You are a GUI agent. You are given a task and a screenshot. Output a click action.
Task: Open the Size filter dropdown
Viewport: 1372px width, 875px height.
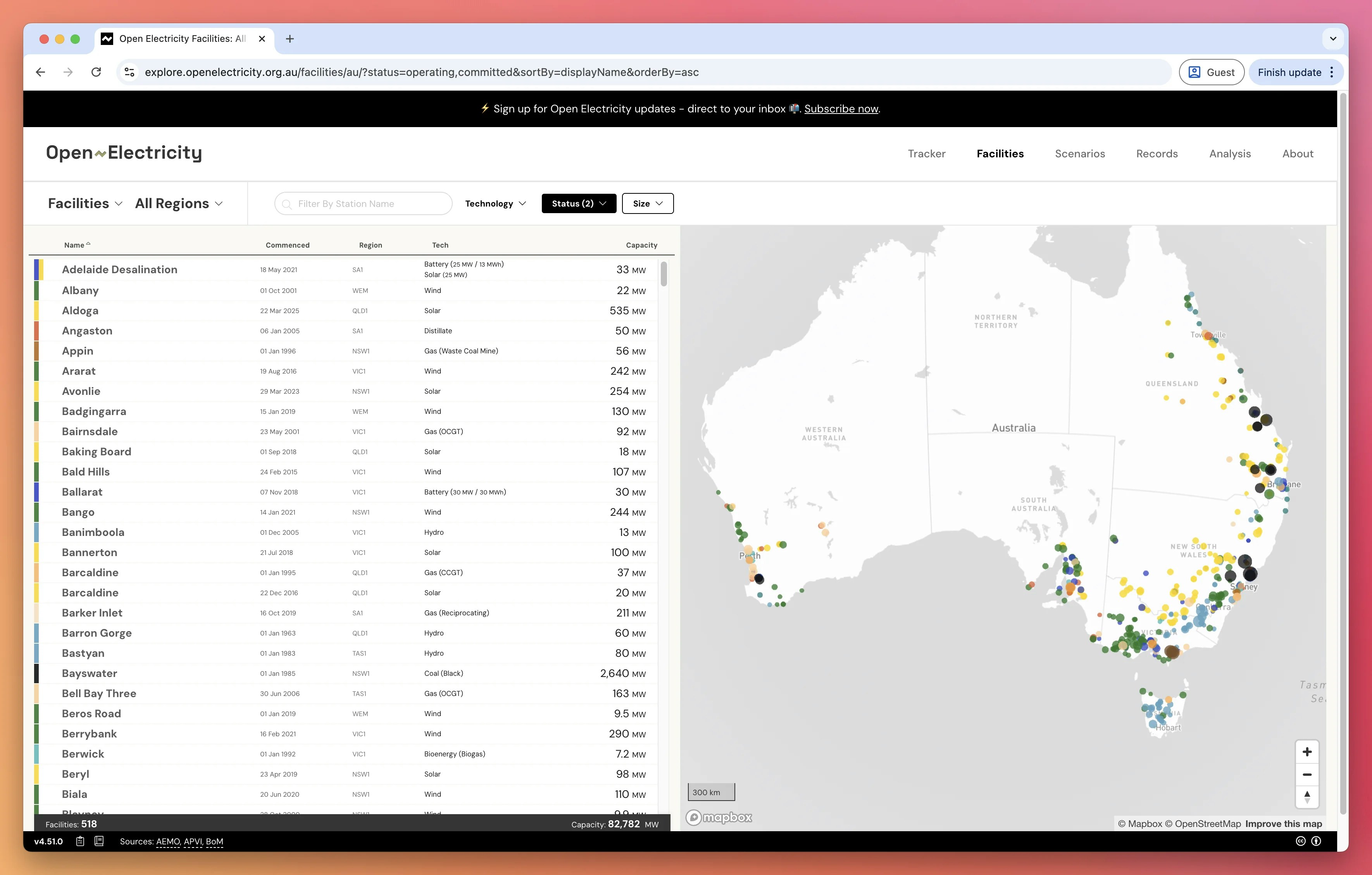pos(647,203)
